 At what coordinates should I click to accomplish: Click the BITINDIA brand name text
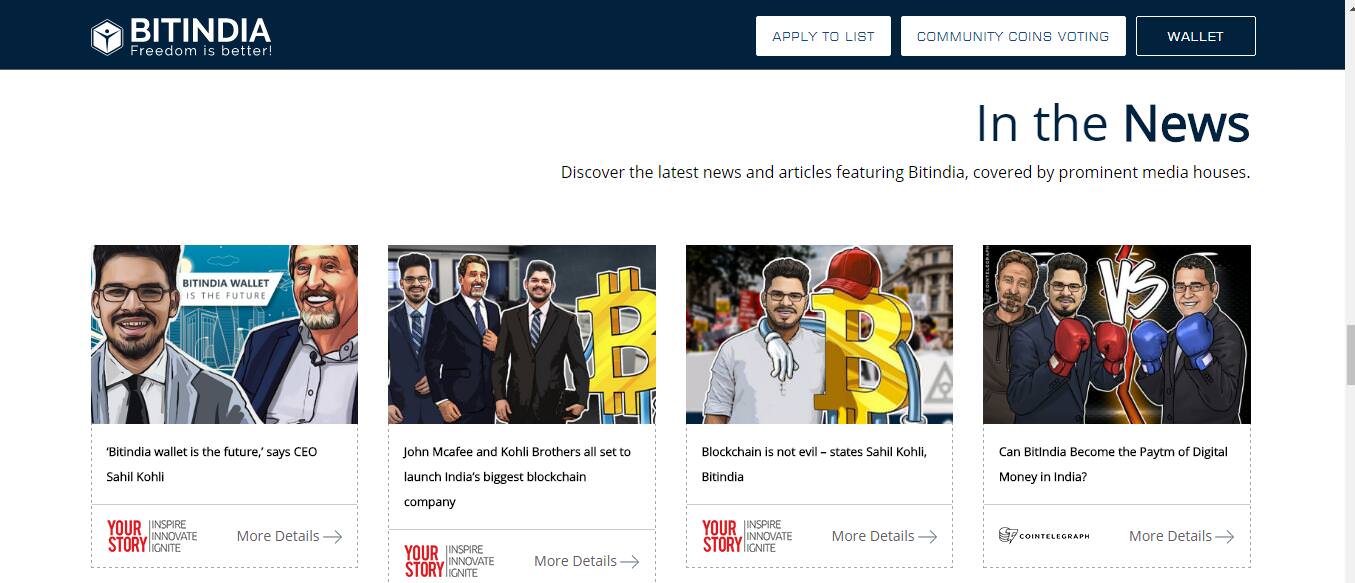click(200, 30)
